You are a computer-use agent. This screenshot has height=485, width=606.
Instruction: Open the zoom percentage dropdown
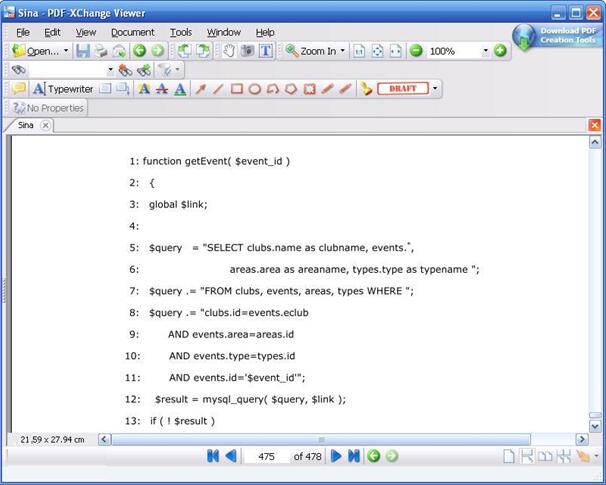tap(486, 51)
